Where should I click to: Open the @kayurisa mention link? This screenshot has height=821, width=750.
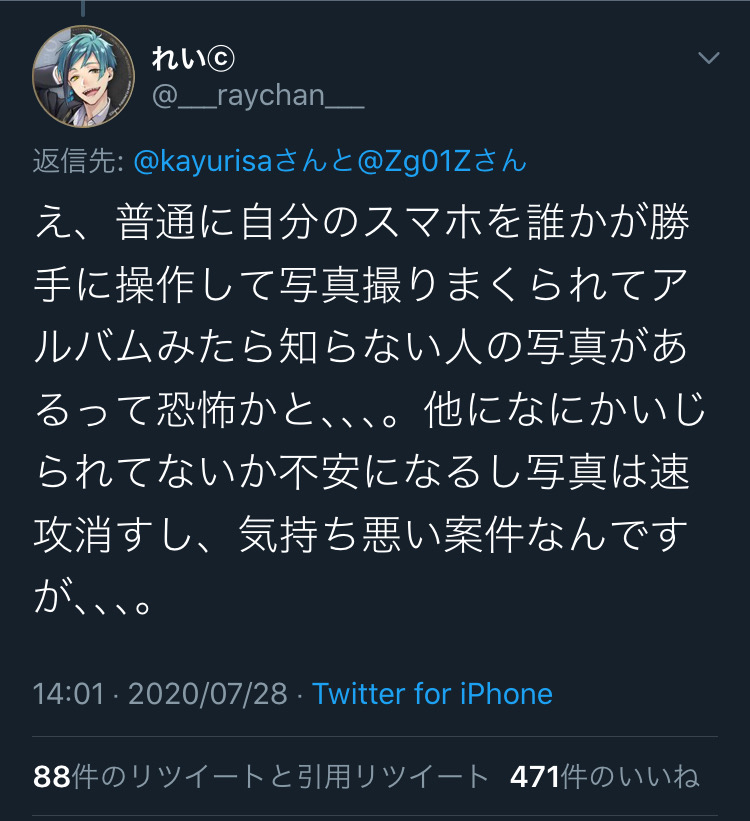coord(203,161)
